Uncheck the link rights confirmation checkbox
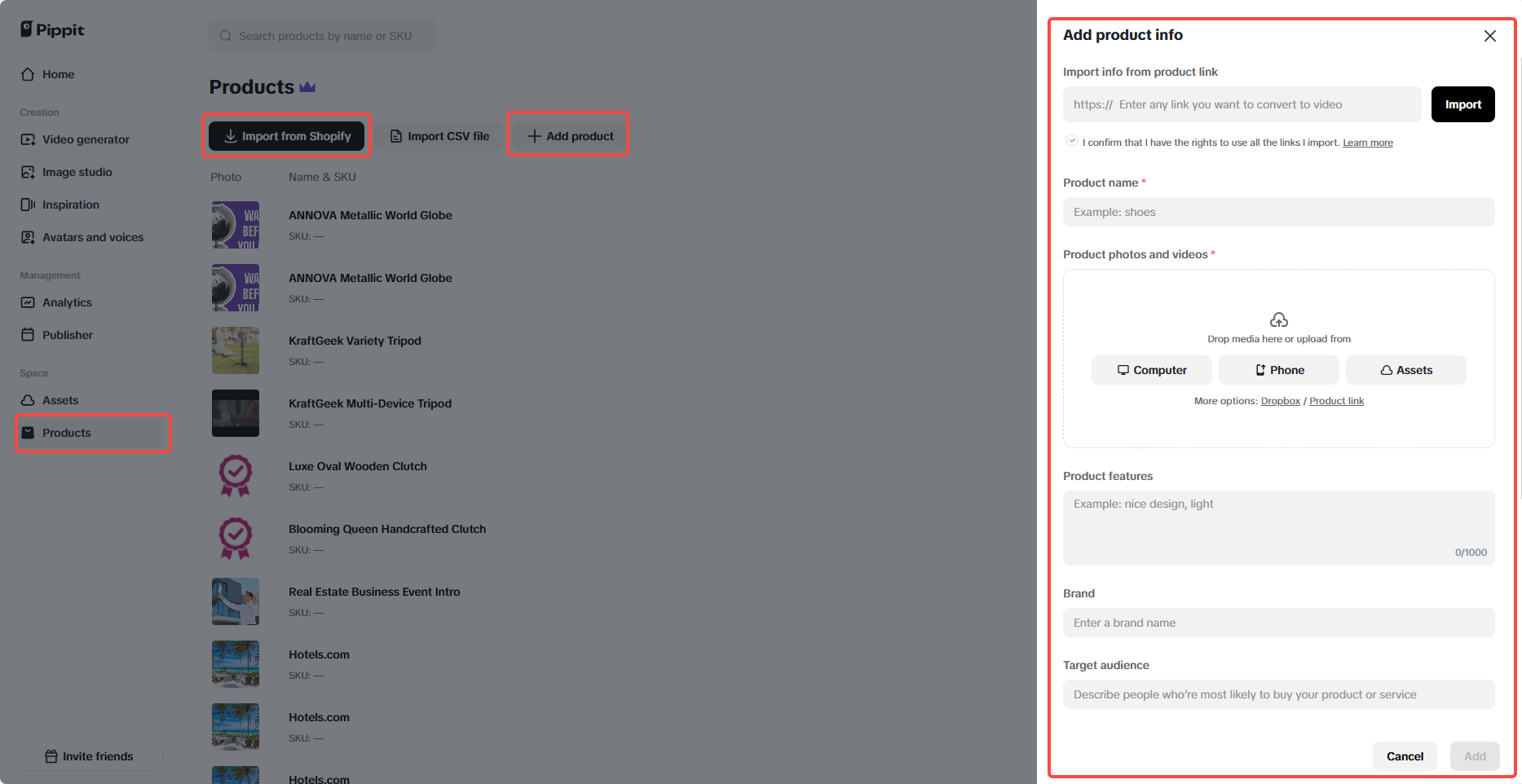Viewport: 1522px width, 784px height. point(1072,140)
